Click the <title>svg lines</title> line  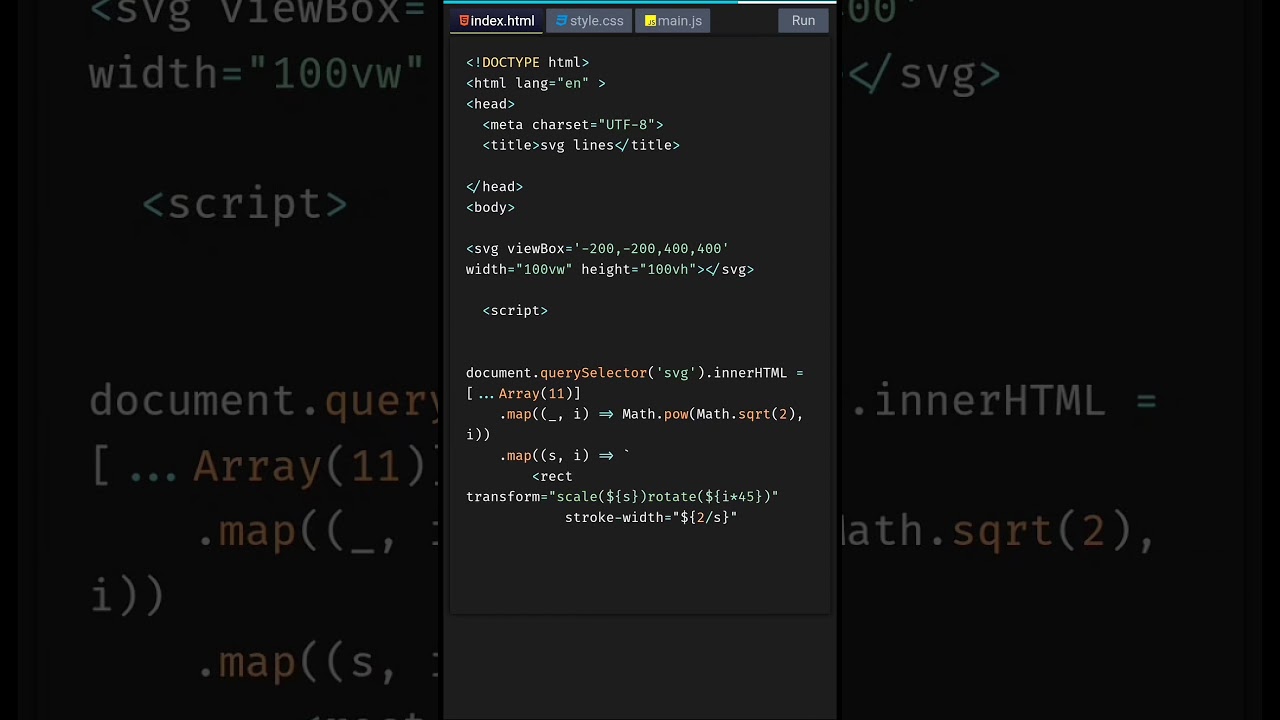tap(581, 145)
